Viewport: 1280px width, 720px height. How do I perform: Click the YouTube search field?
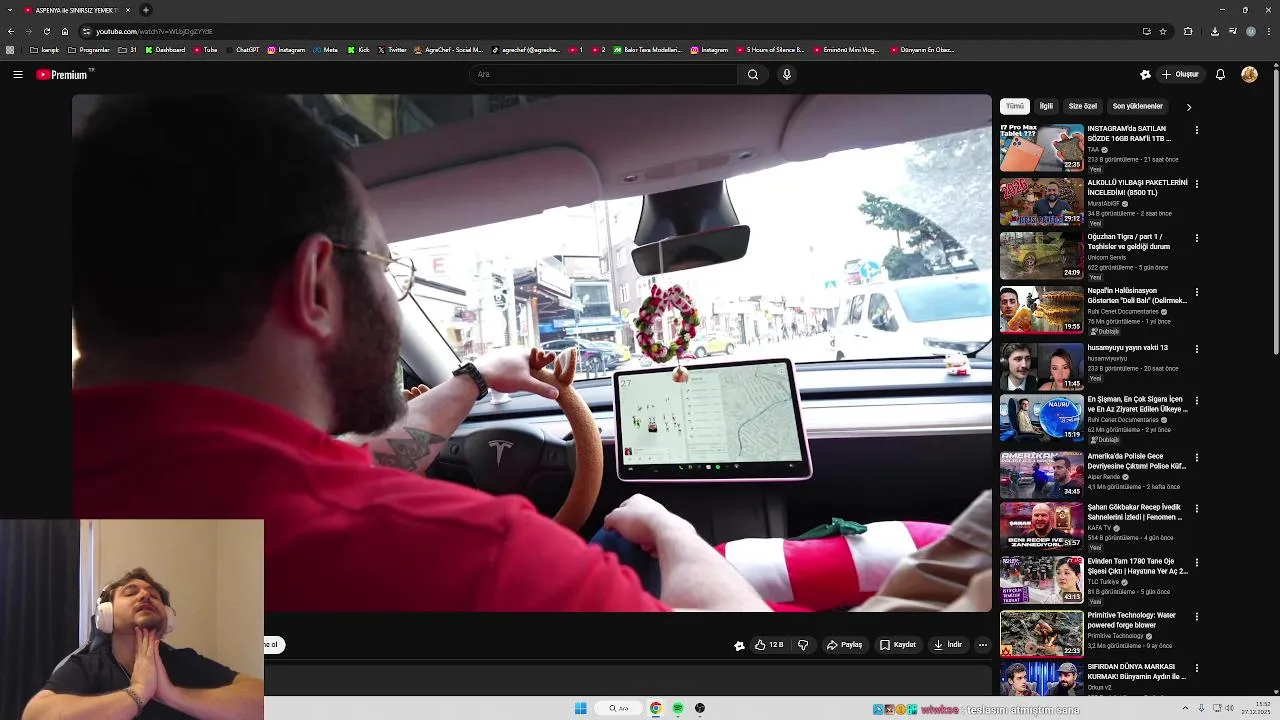(603, 74)
